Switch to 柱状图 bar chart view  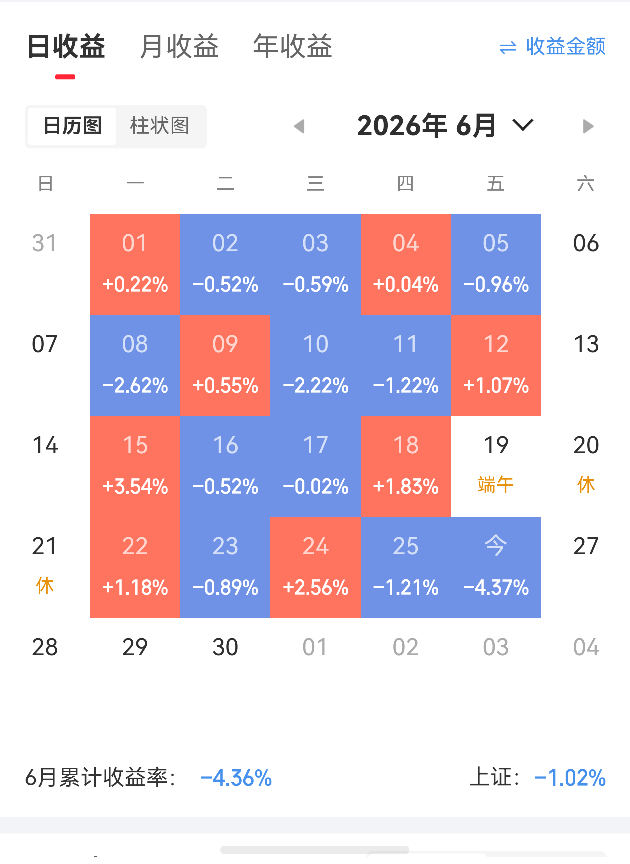point(160,126)
